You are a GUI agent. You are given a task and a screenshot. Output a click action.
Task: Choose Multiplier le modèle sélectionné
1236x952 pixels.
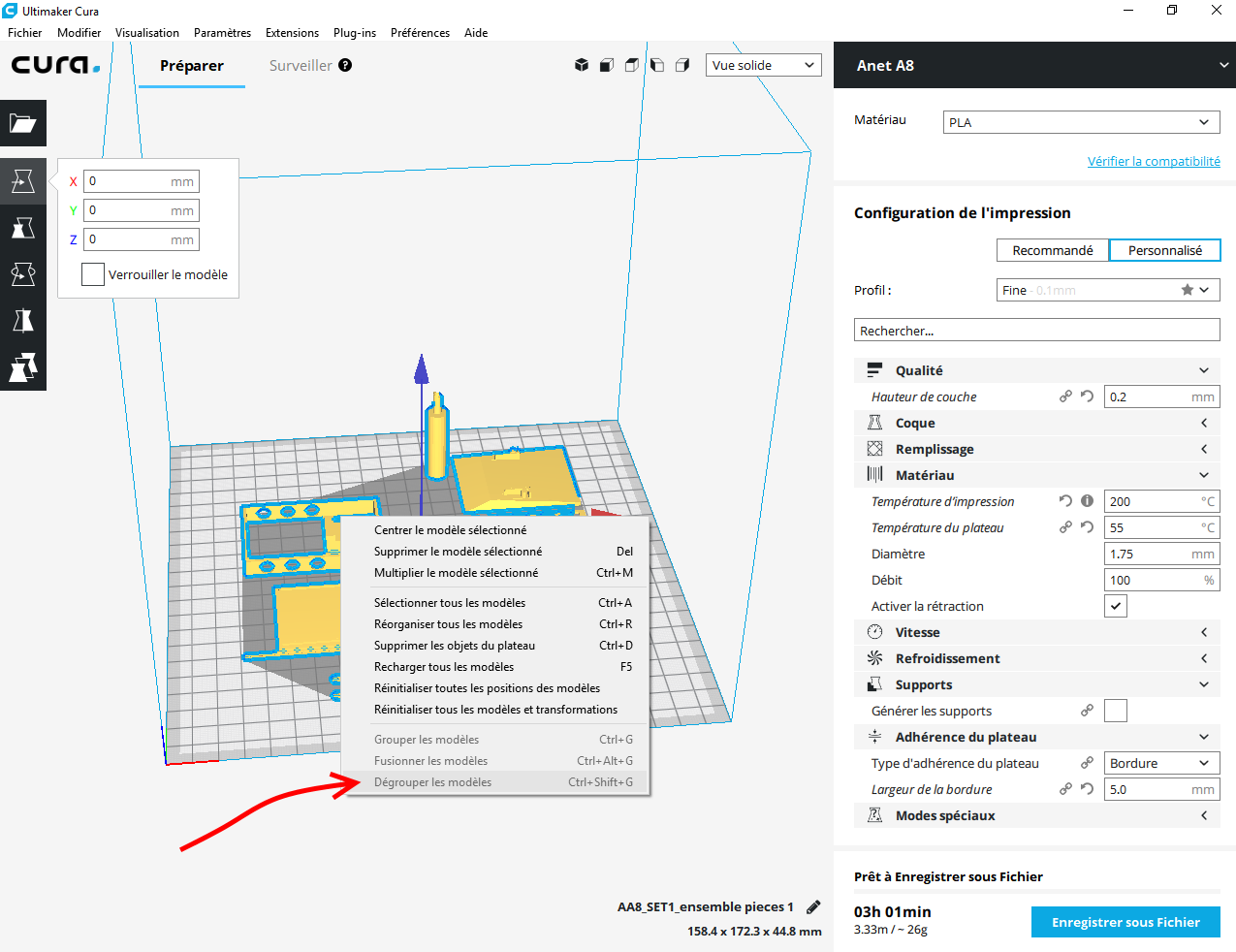coord(496,573)
